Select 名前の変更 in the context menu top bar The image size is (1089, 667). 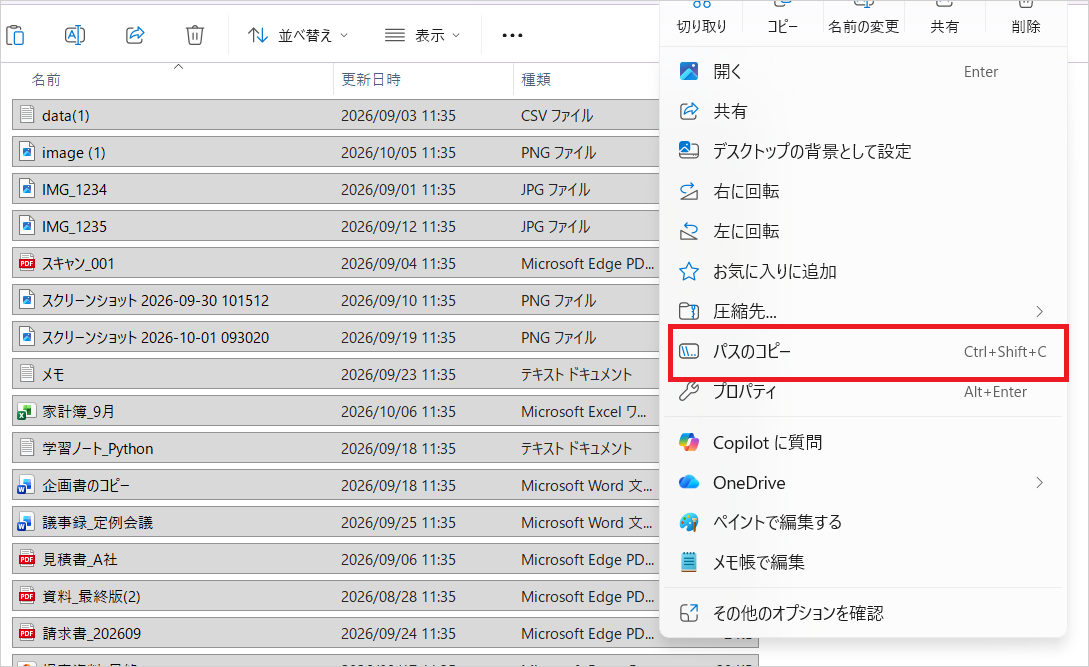pyautogui.click(x=863, y=26)
